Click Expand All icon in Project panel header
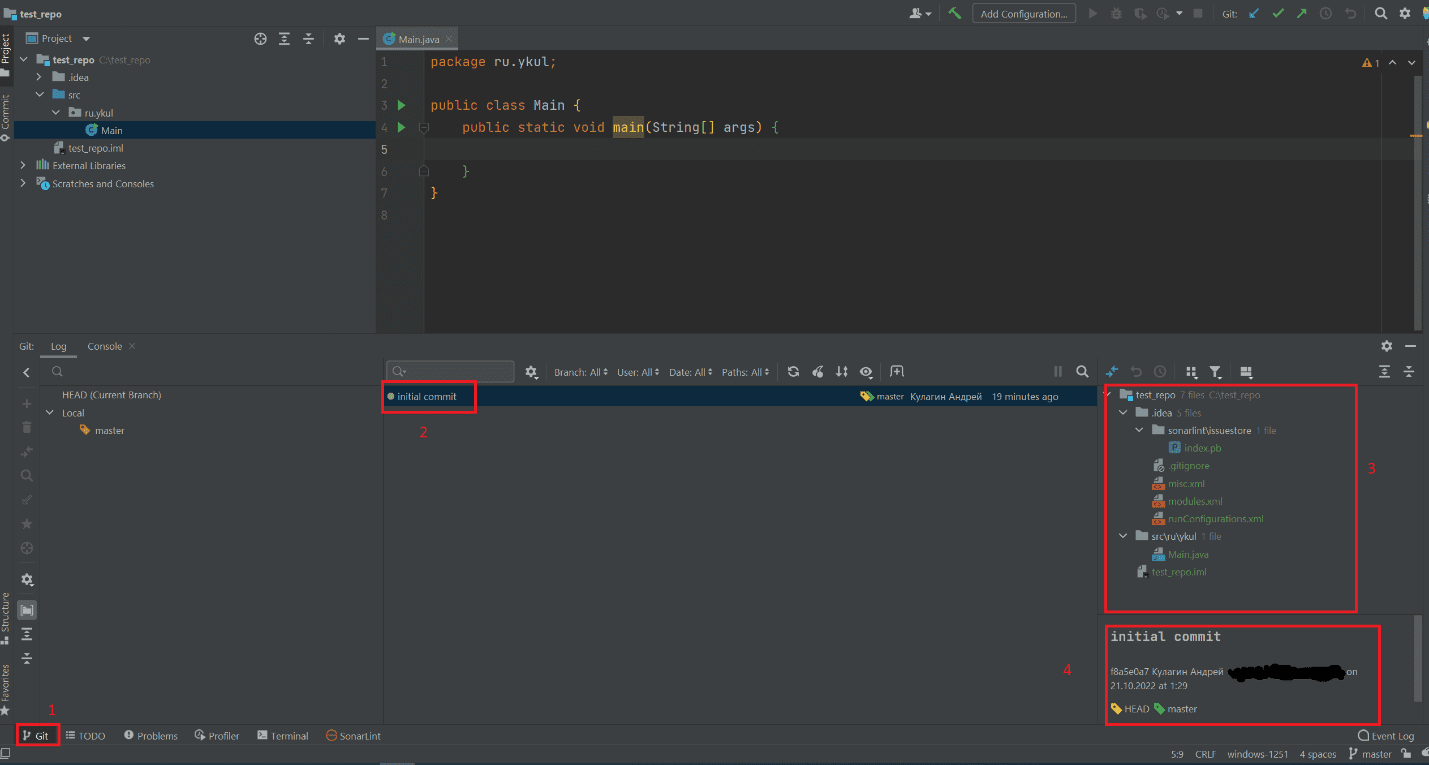This screenshot has height=765, width=1429. (284, 38)
